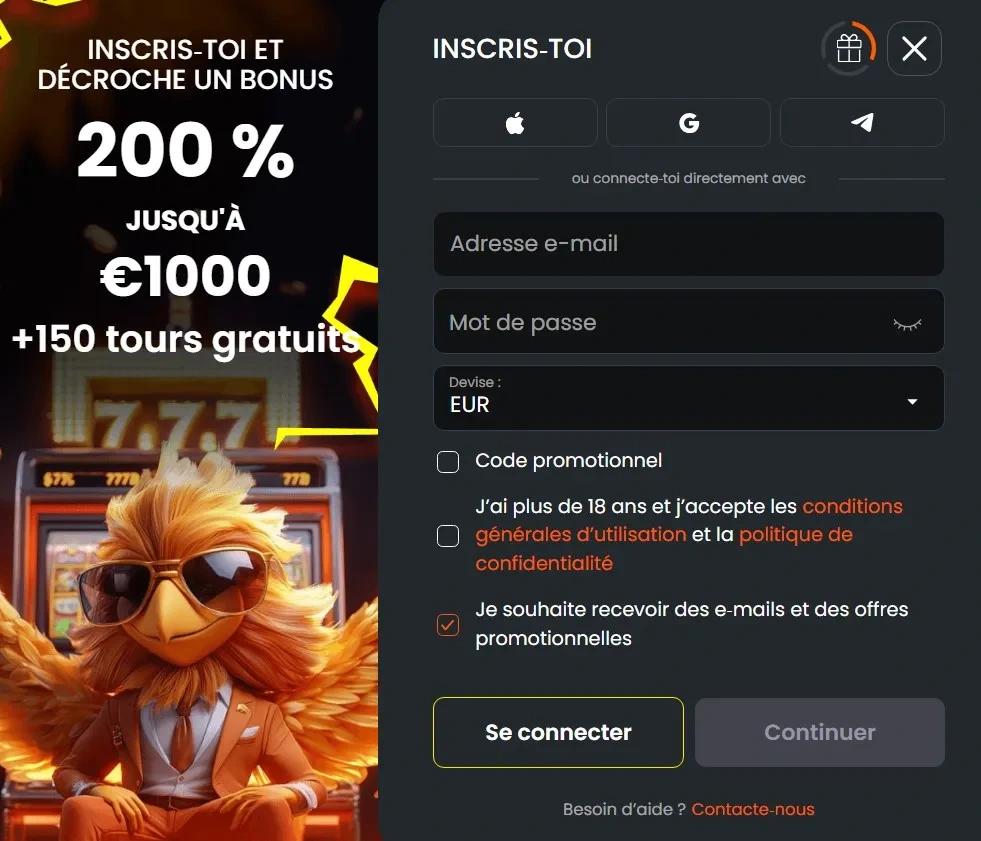Click the 200 % bonus banner text
This screenshot has width=981, height=841.
185,150
